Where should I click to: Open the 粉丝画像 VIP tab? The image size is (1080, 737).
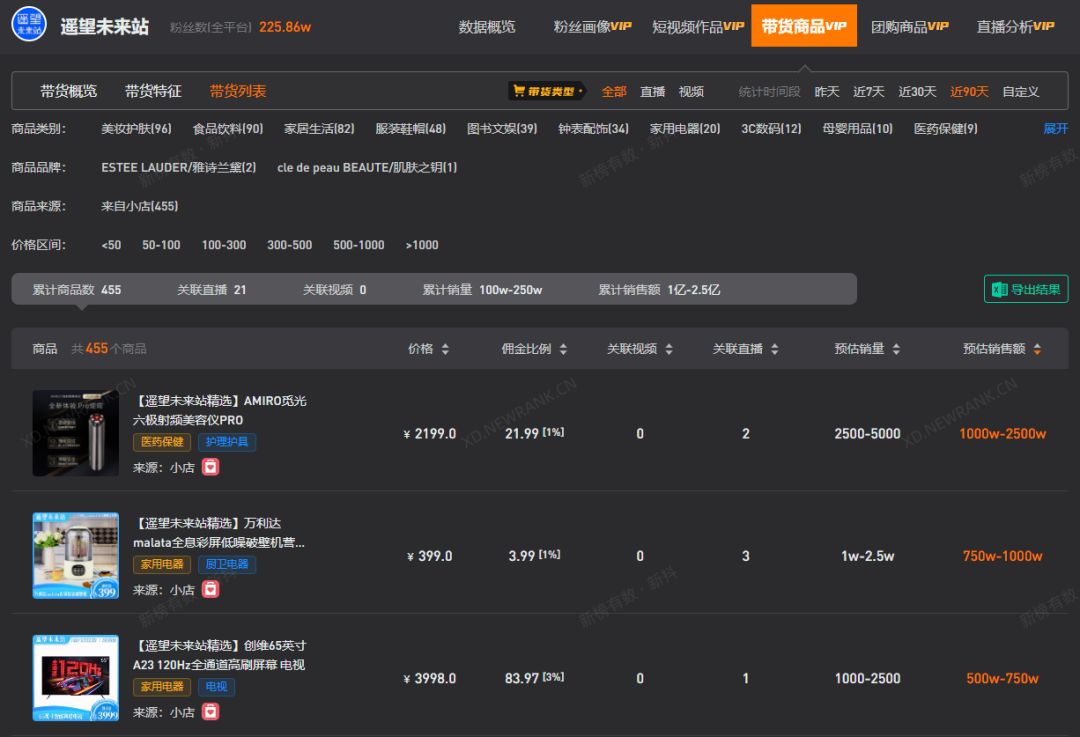pos(592,27)
